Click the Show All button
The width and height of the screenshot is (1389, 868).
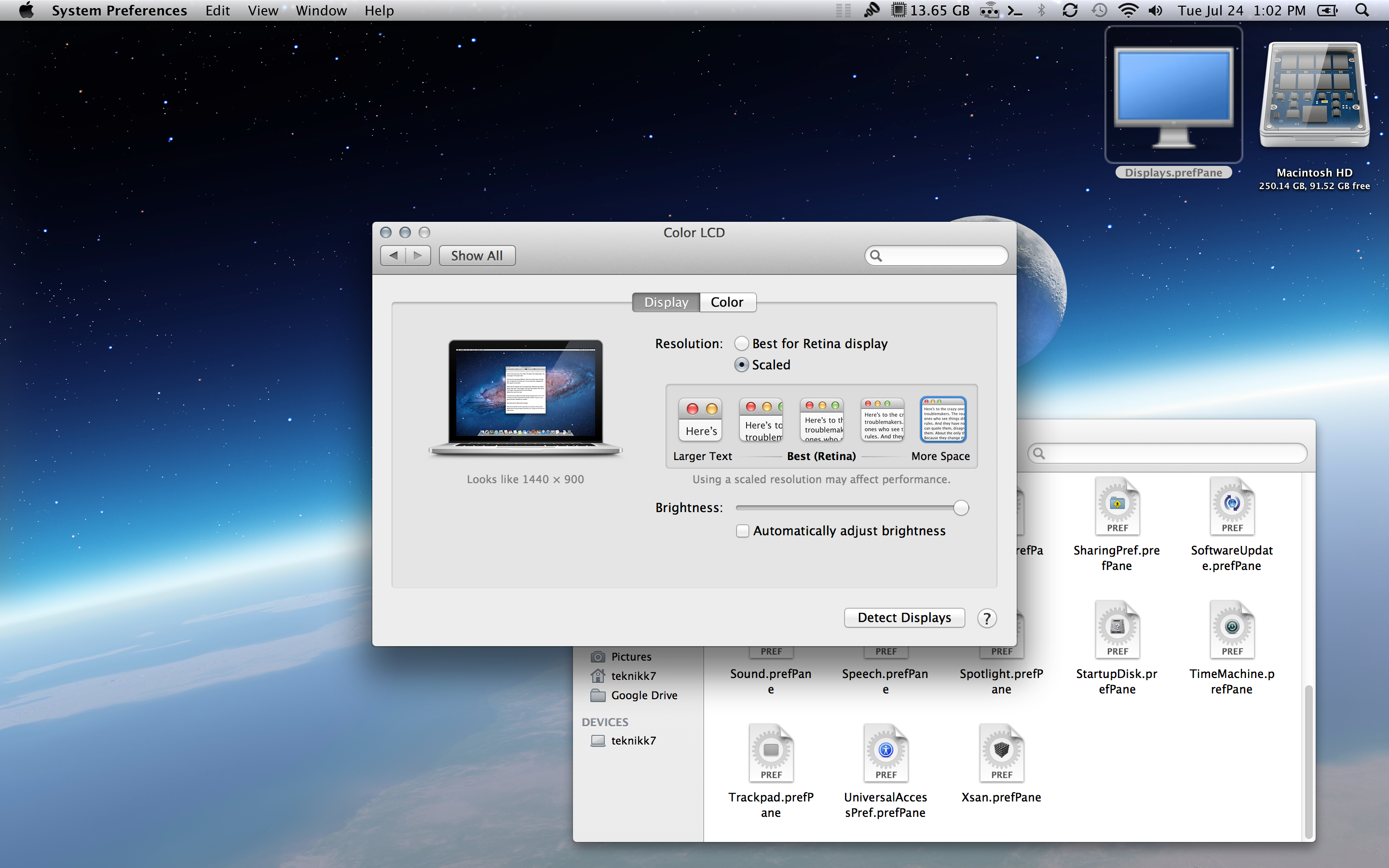477,256
